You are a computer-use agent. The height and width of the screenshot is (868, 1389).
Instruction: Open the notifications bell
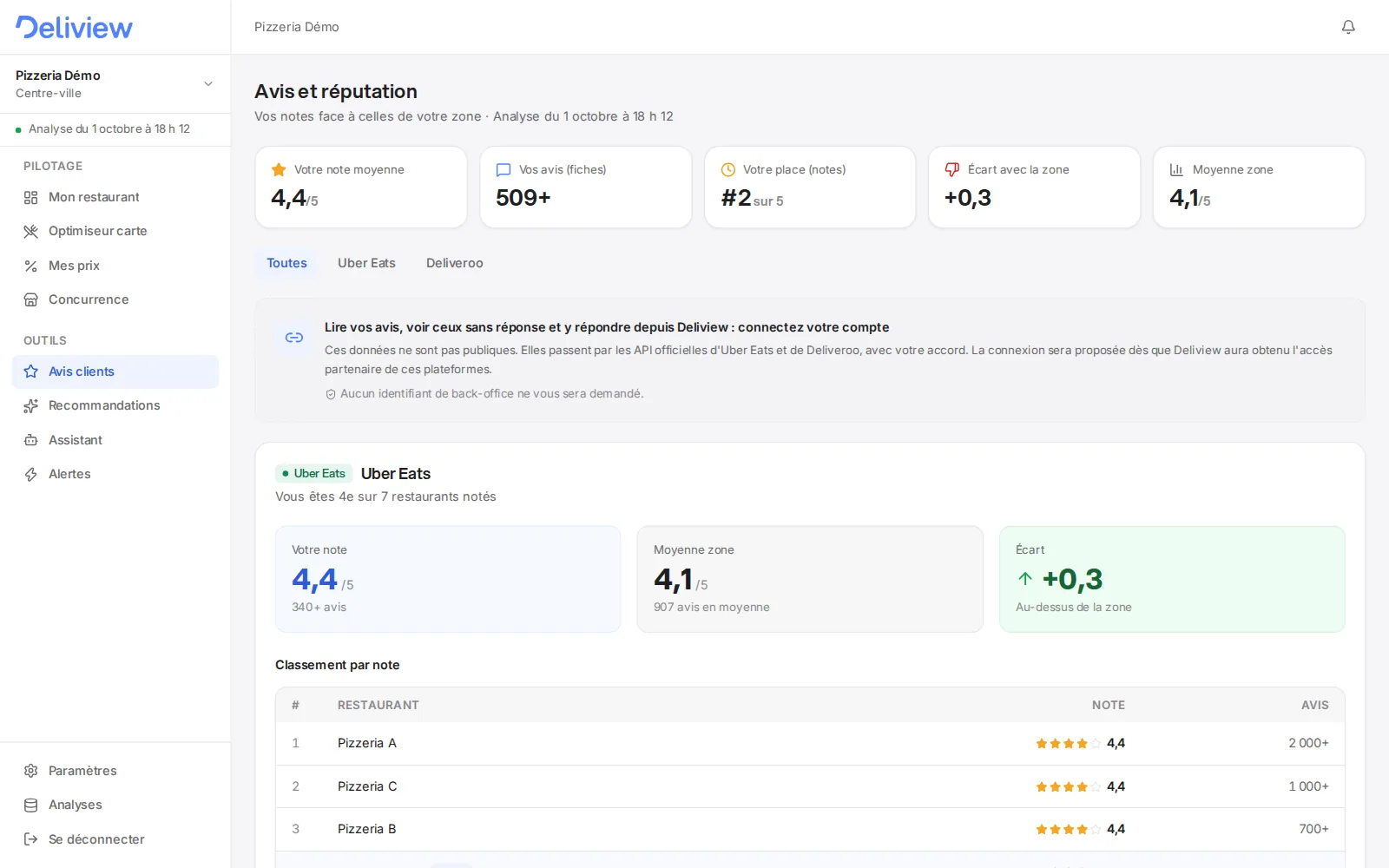[x=1348, y=27]
